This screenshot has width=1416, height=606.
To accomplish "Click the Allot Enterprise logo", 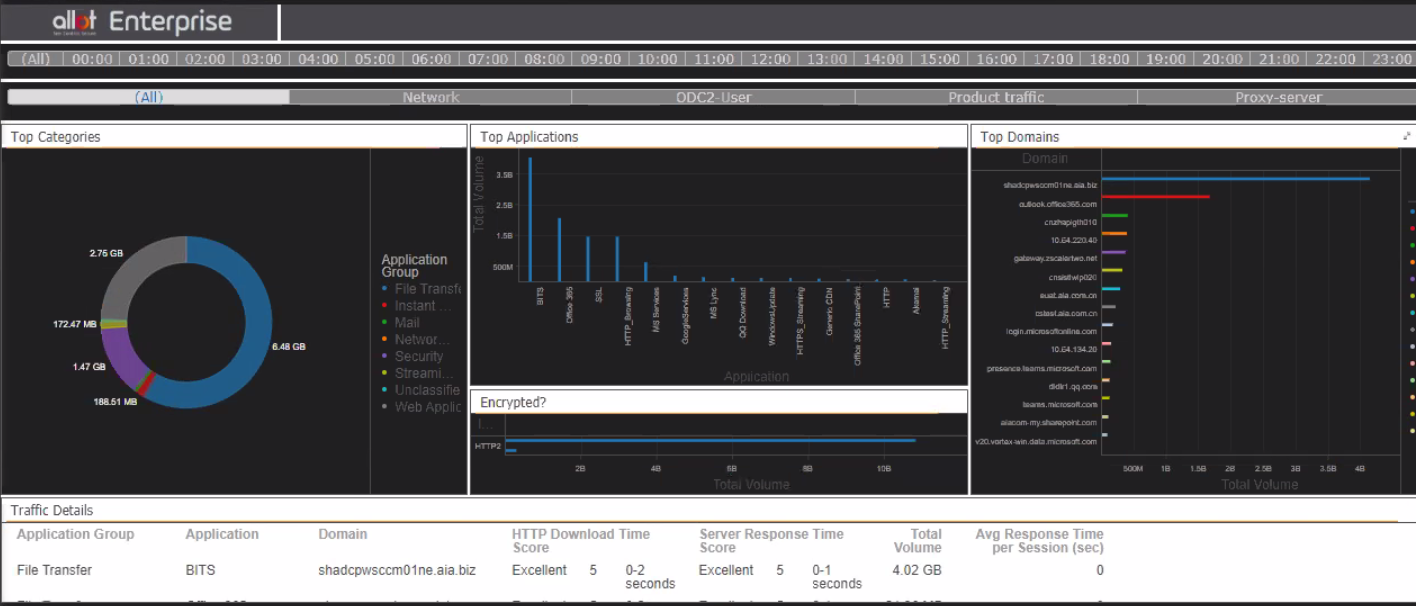I will point(141,21).
